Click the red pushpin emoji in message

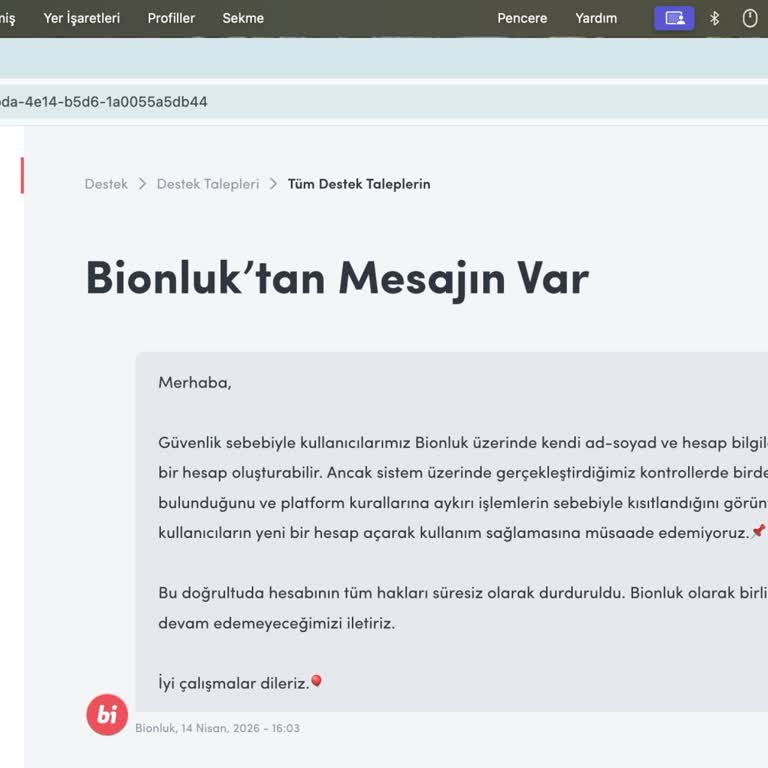click(x=758, y=530)
